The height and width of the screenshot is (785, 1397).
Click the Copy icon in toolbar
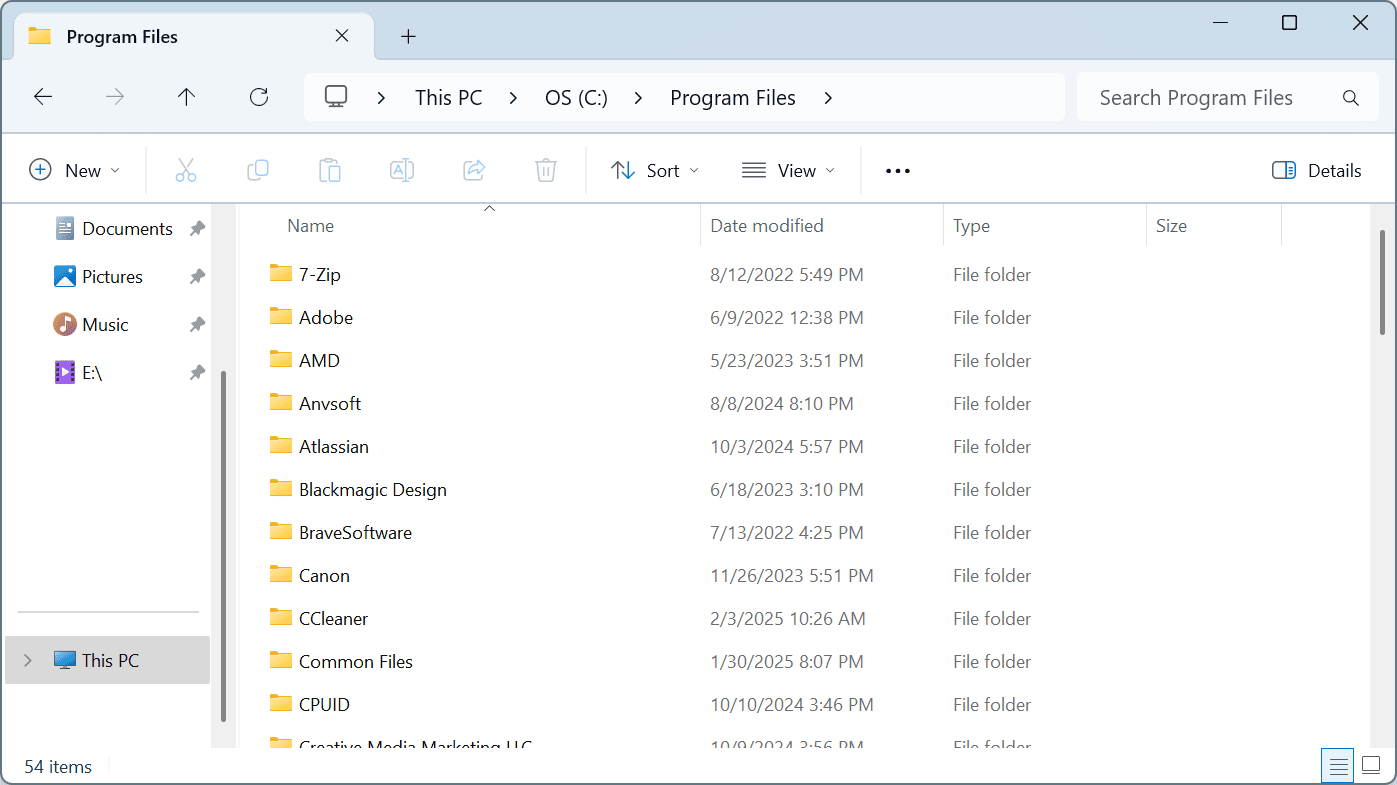(x=258, y=170)
